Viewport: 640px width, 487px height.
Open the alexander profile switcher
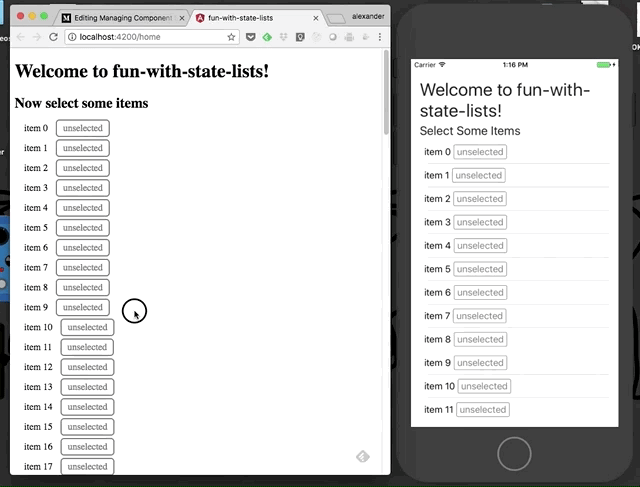point(367,17)
